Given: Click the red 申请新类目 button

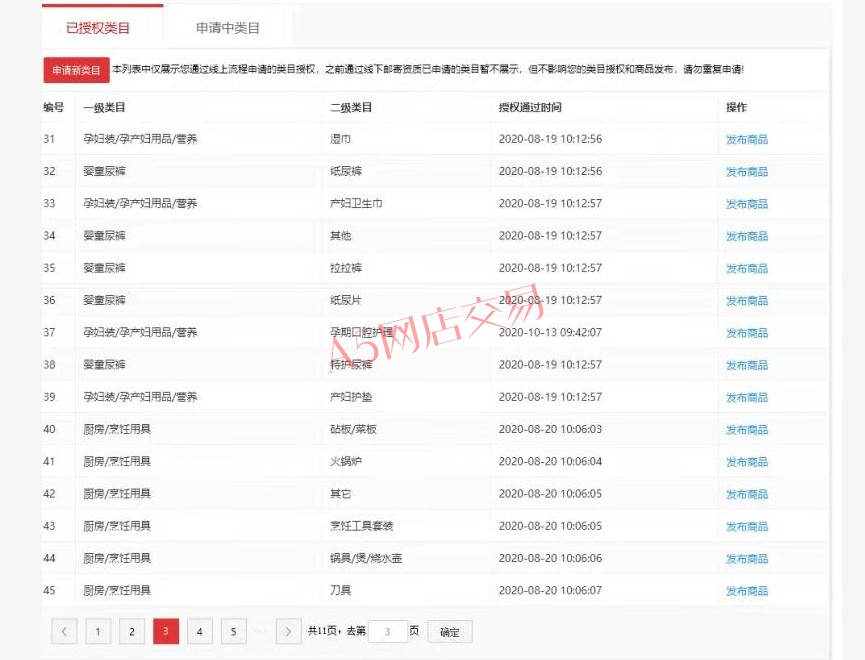Looking at the screenshot, I should pyautogui.click(x=76, y=70).
